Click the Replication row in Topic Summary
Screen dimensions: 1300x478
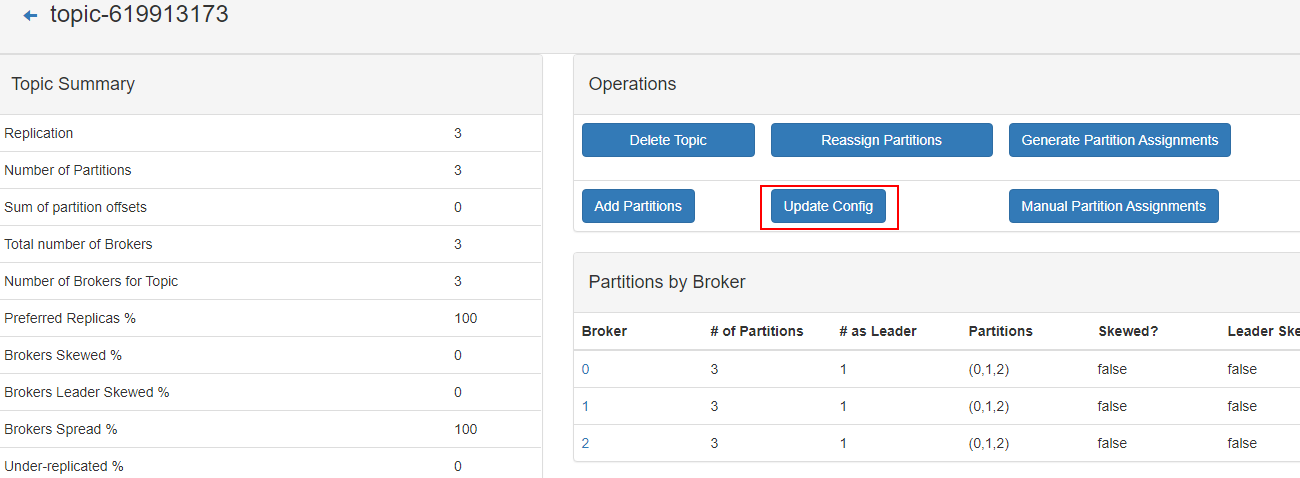39,133
